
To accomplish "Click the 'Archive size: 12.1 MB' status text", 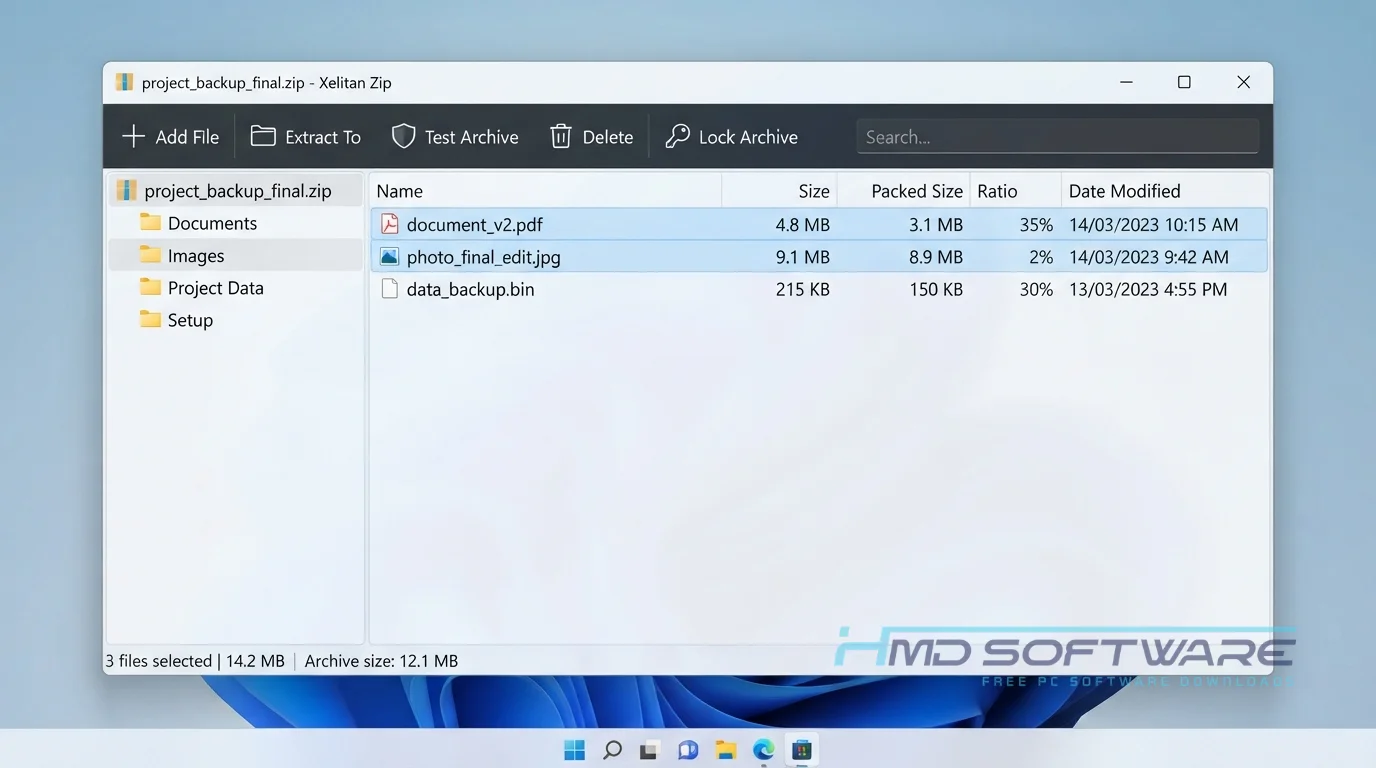I will (381, 661).
